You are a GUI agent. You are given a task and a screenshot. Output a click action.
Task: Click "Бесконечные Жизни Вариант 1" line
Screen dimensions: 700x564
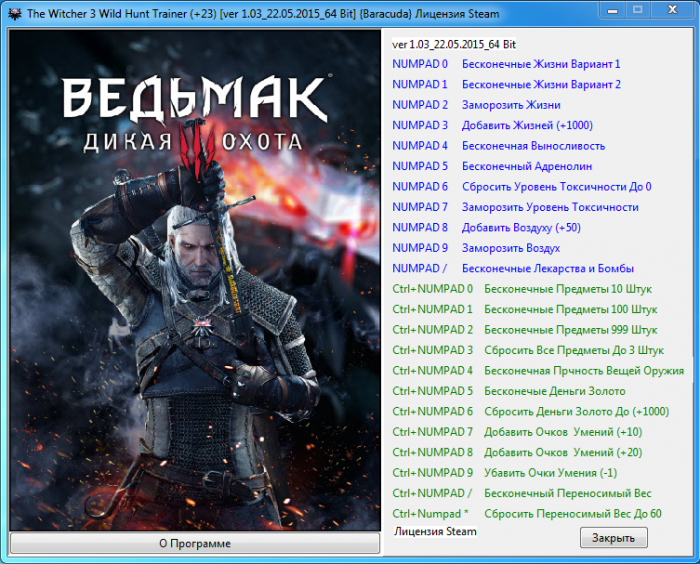(541, 64)
